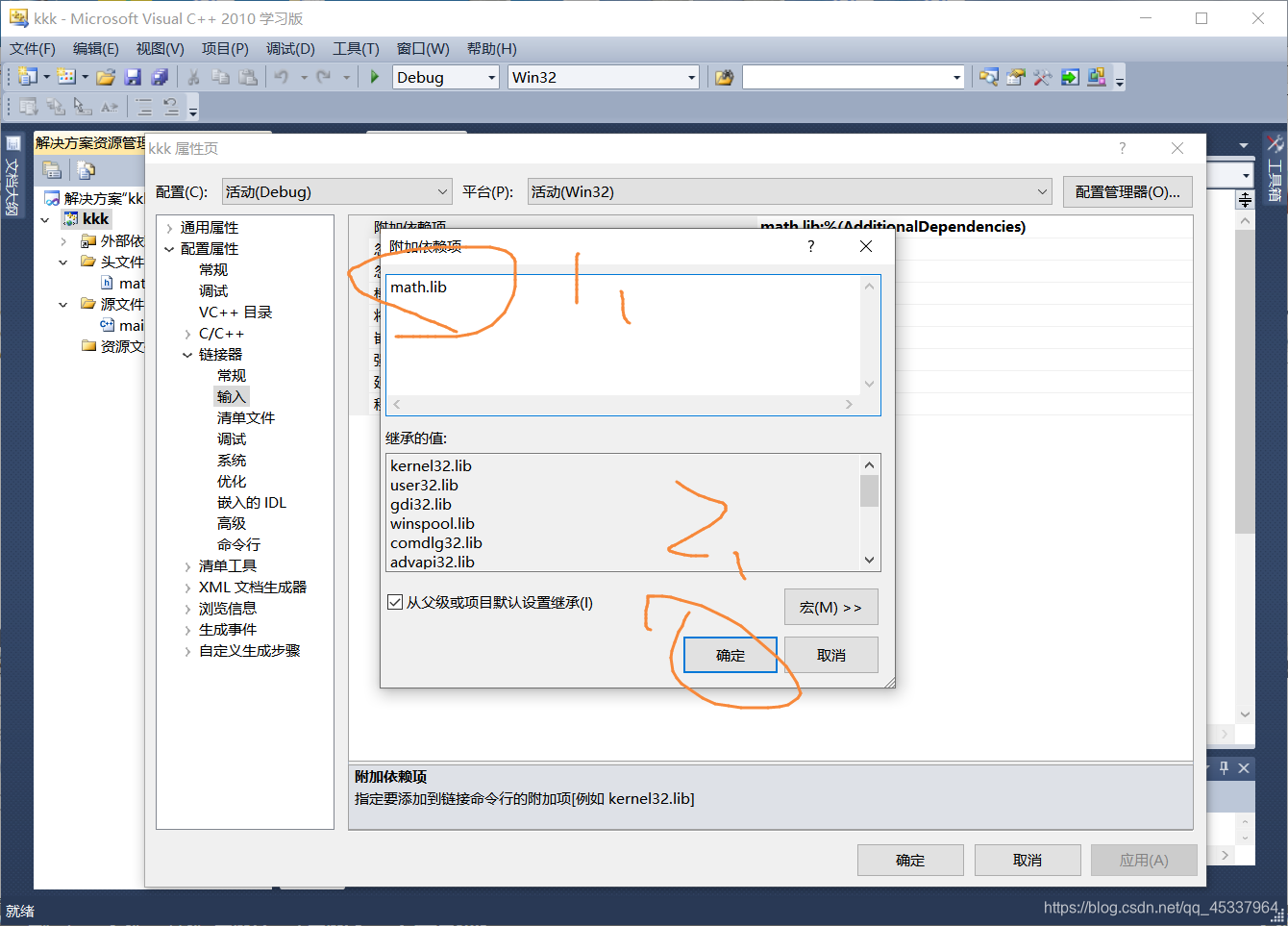Select kernel32.lib in inherited values list

(x=431, y=465)
